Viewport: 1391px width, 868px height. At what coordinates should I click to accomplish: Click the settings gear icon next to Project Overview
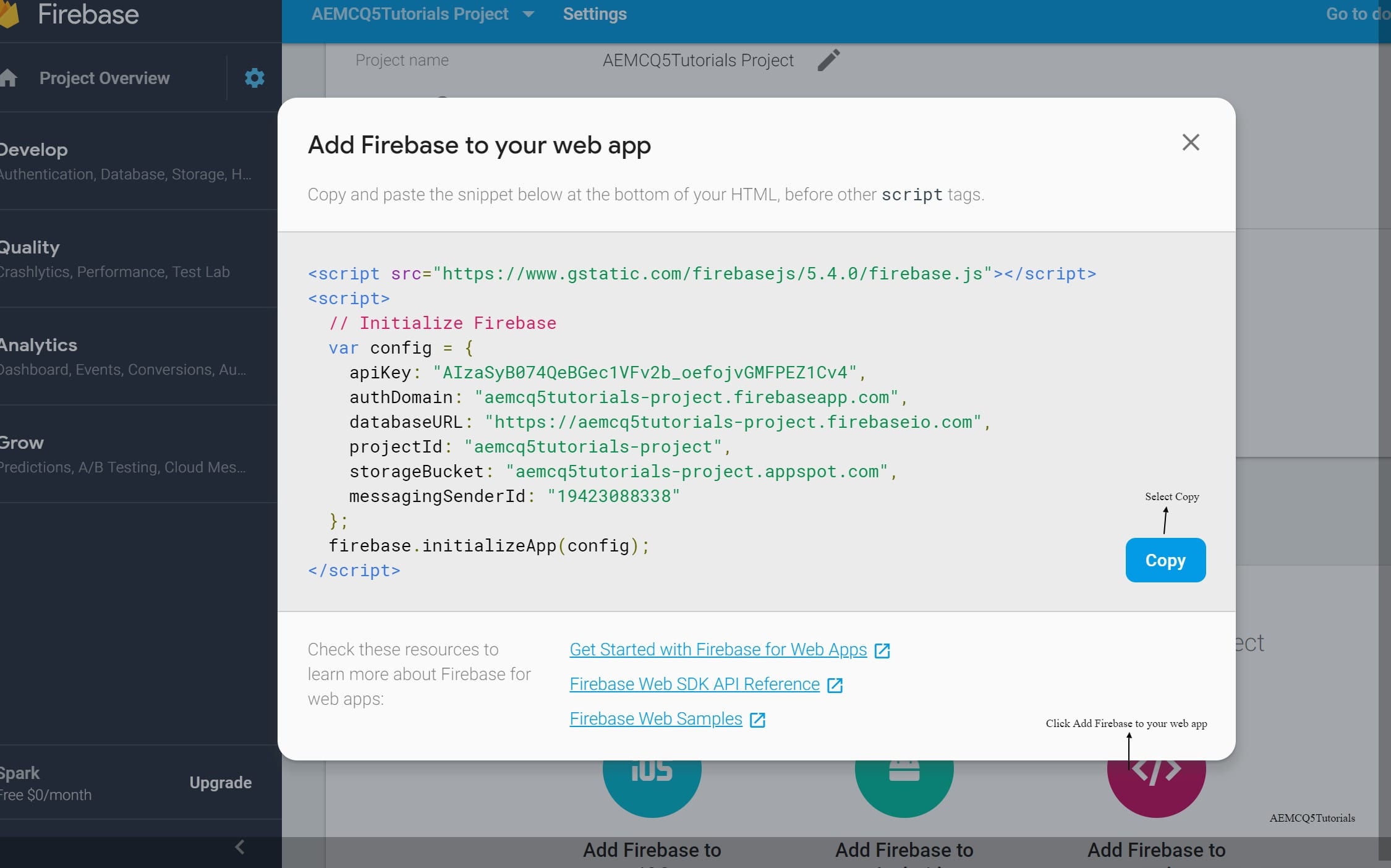click(x=254, y=78)
